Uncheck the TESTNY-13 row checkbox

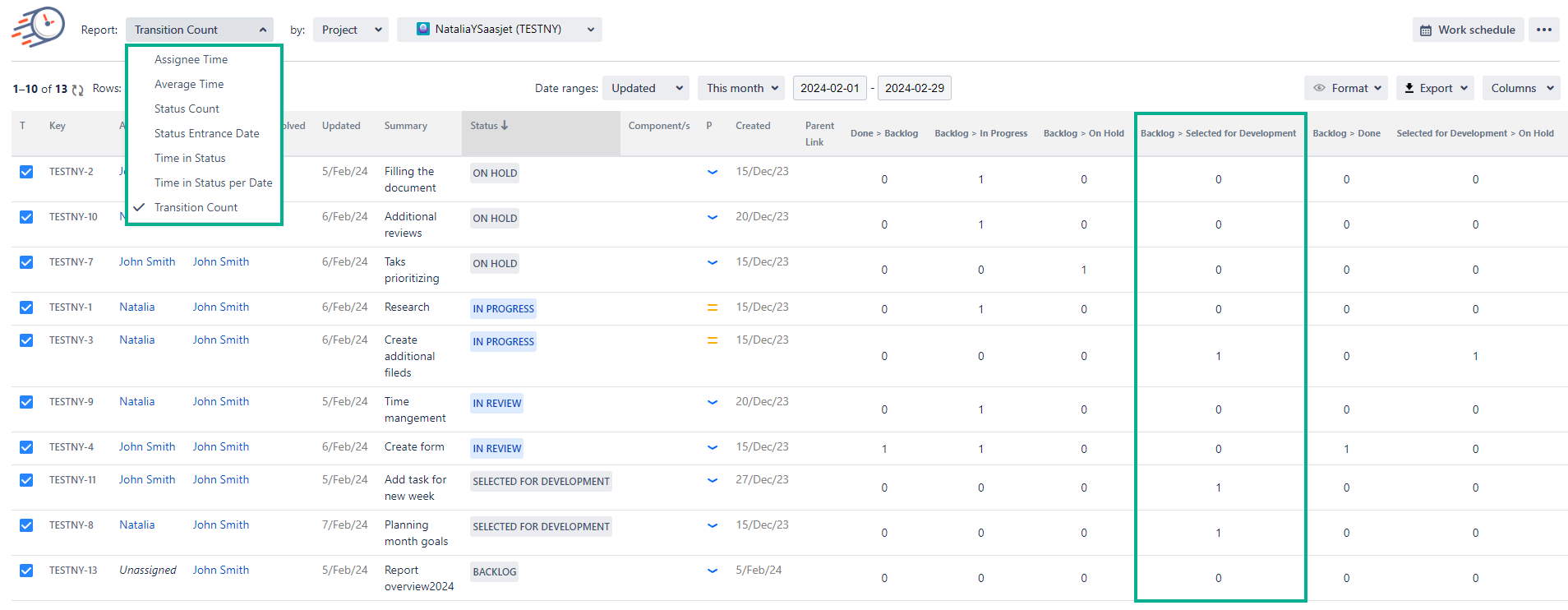[x=26, y=571]
